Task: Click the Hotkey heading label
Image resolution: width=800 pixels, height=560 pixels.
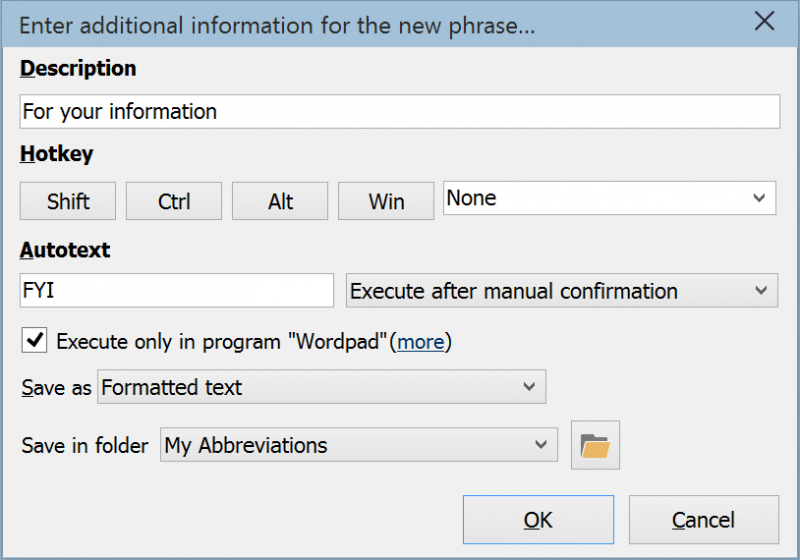Action: (x=57, y=154)
